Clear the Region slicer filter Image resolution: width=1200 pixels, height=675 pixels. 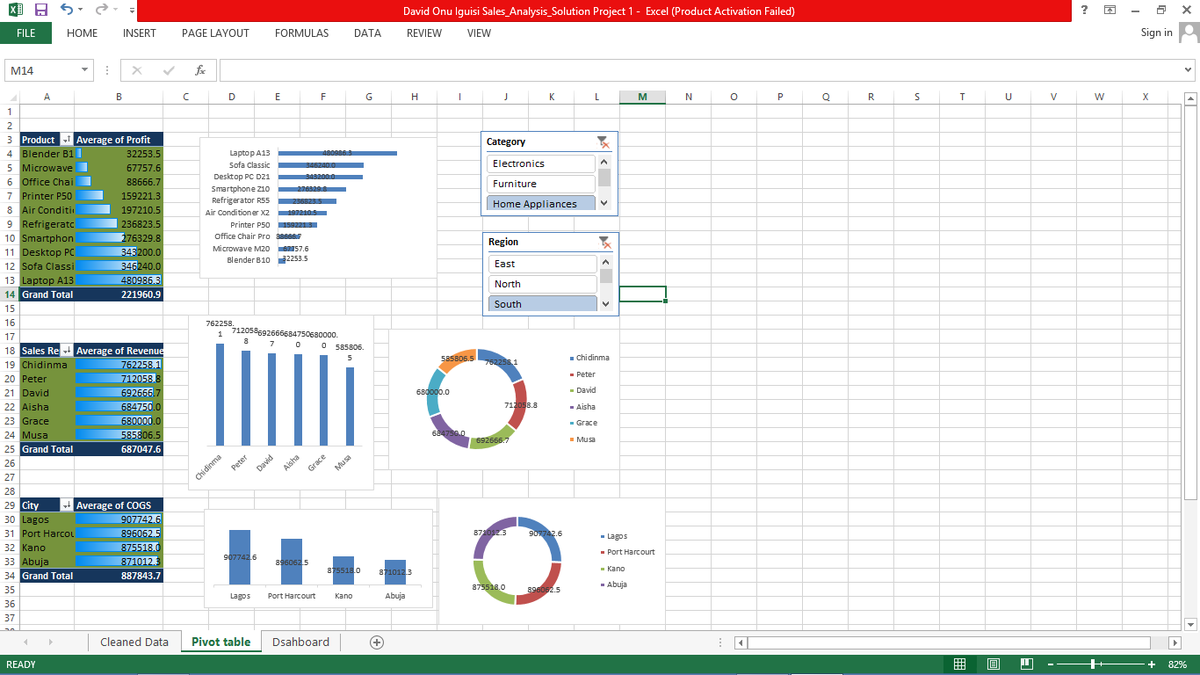604,241
